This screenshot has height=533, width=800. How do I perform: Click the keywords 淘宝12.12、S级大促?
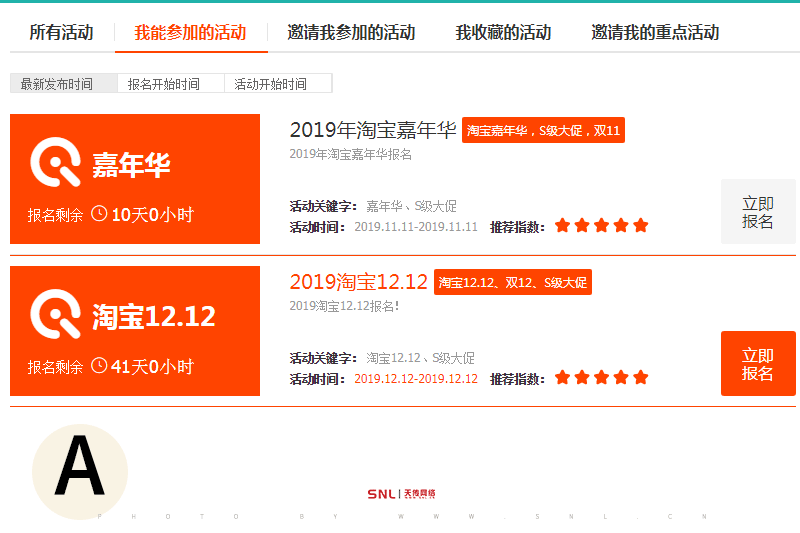click(420, 358)
